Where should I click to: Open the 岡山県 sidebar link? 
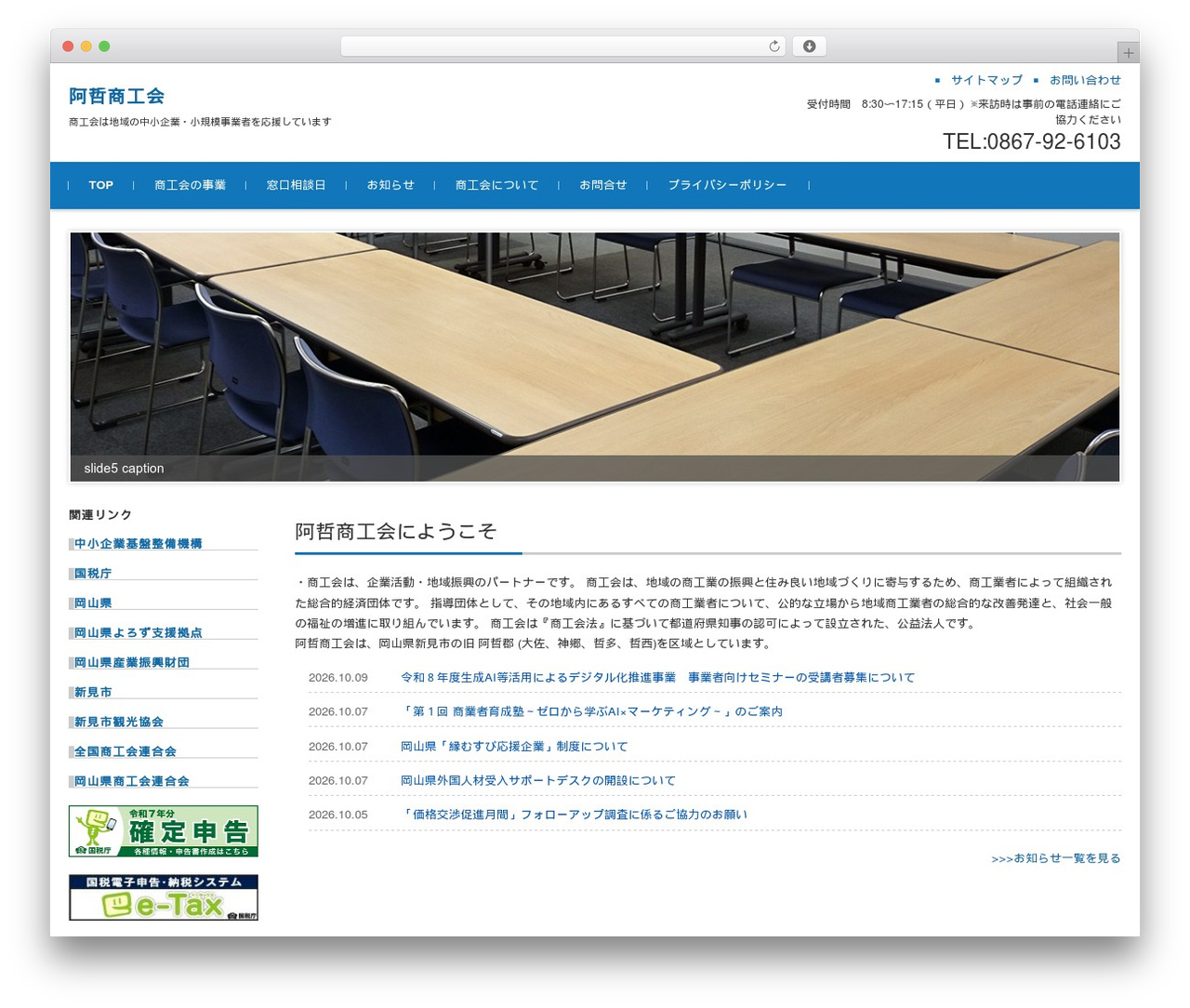(x=93, y=603)
